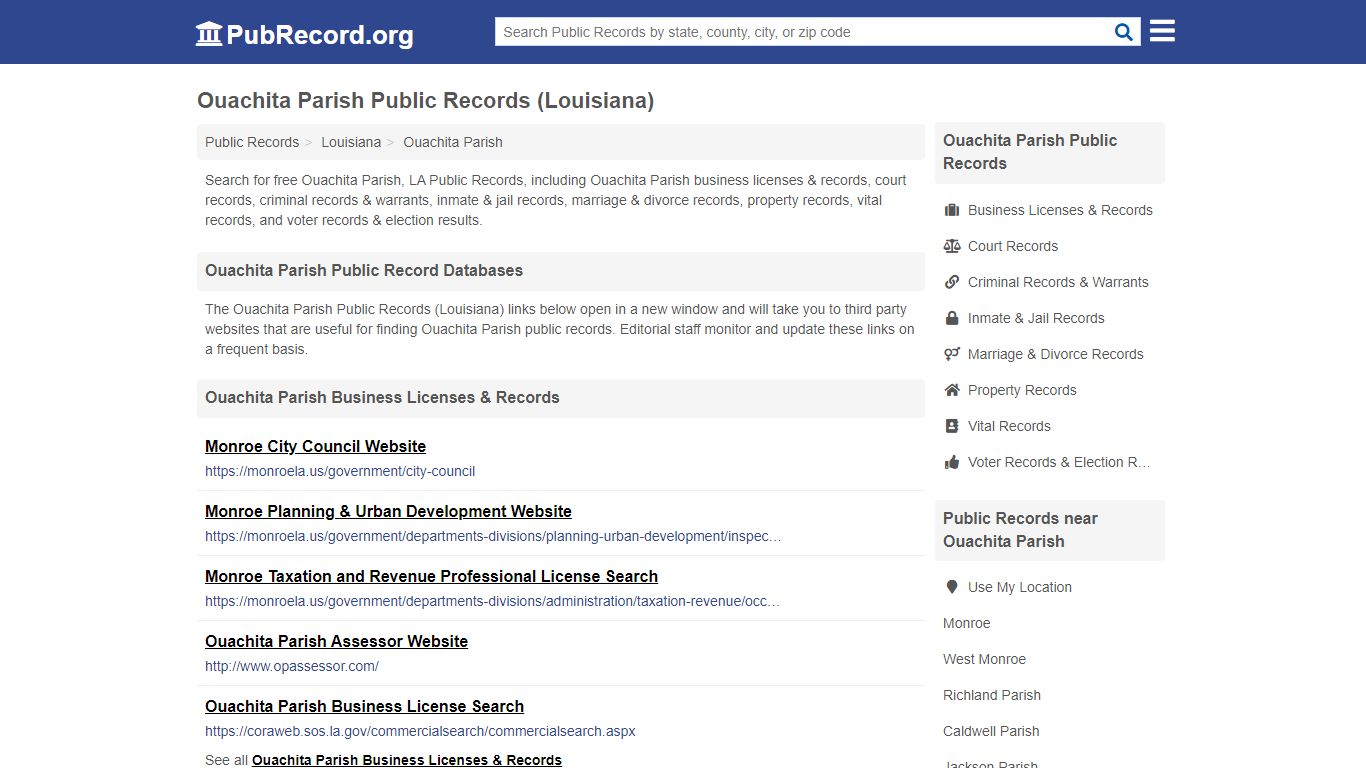Open the opassessor.com URL

coord(292,666)
